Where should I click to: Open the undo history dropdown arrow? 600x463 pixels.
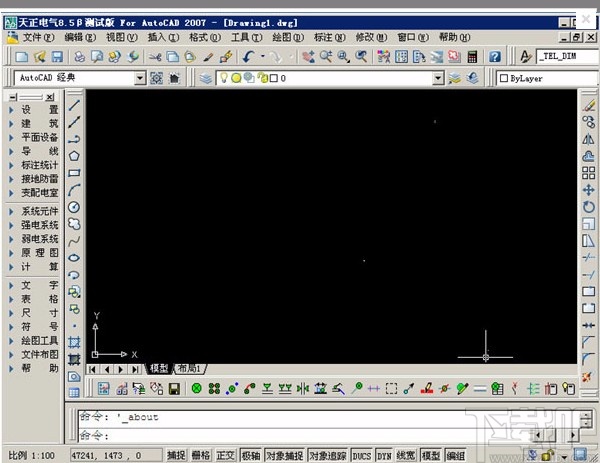(263, 57)
